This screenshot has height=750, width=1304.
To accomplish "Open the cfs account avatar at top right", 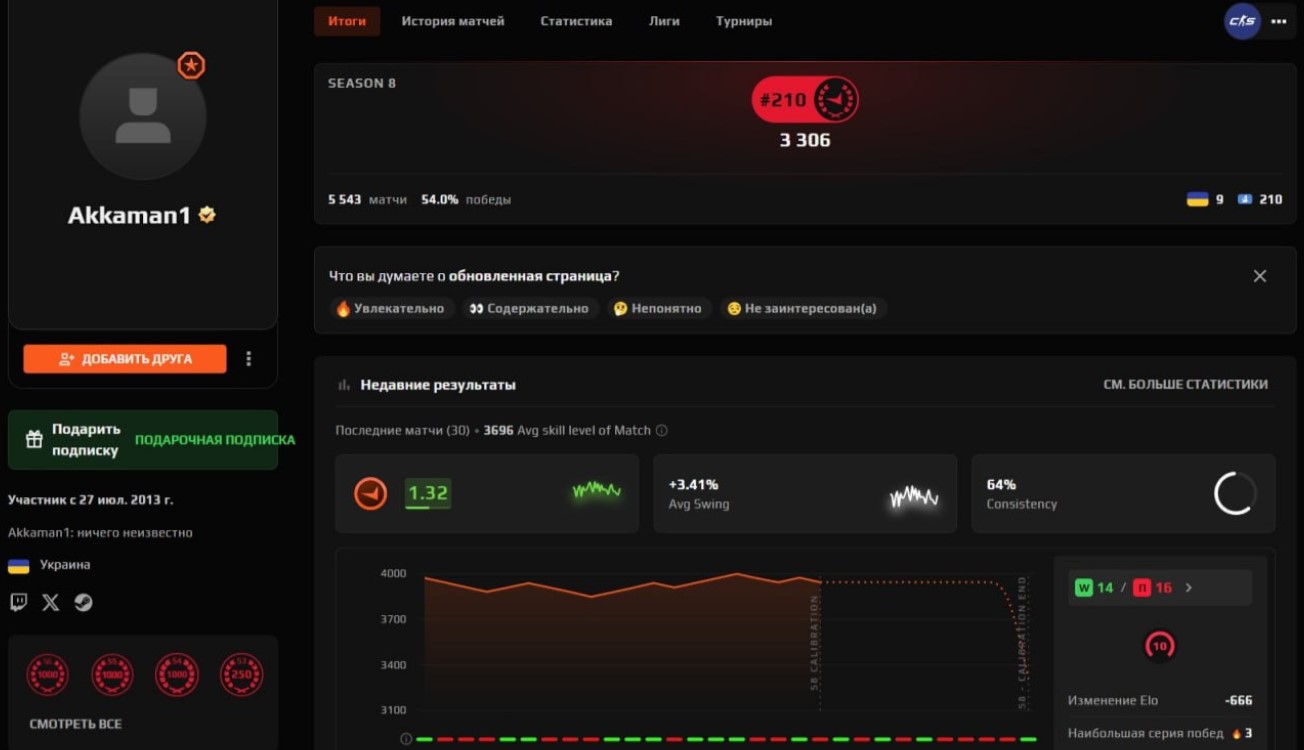I will coord(1242,21).
